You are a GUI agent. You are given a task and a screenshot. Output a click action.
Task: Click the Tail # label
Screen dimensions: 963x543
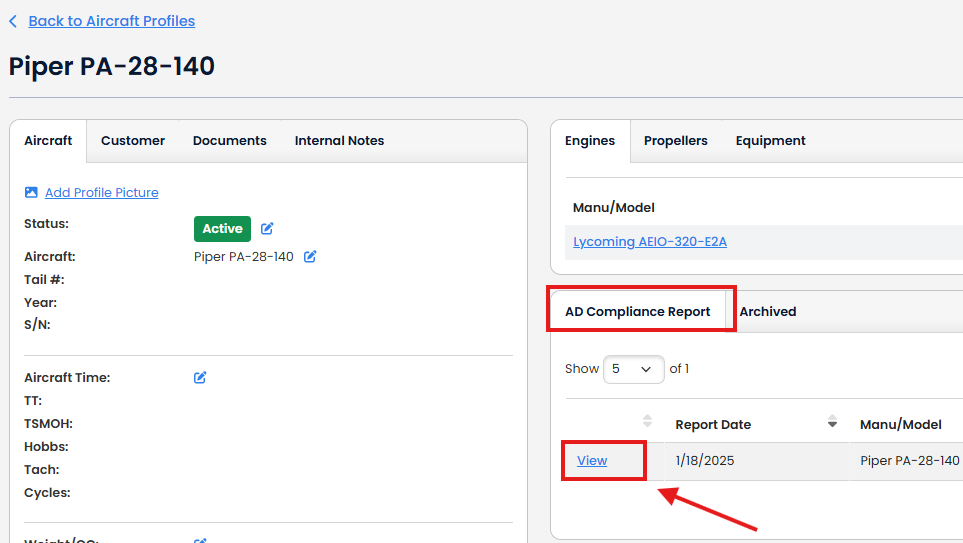[x=44, y=279]
